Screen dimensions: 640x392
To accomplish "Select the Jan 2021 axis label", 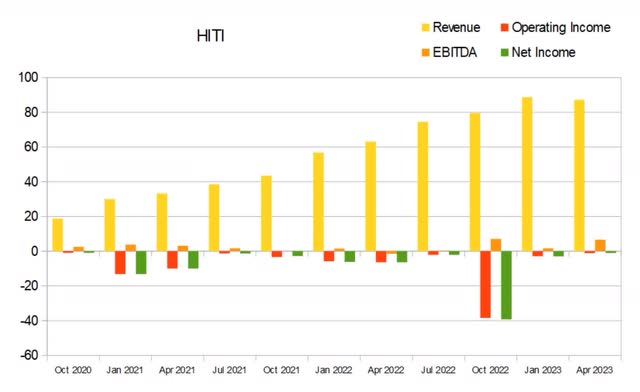I will (125, 370).
